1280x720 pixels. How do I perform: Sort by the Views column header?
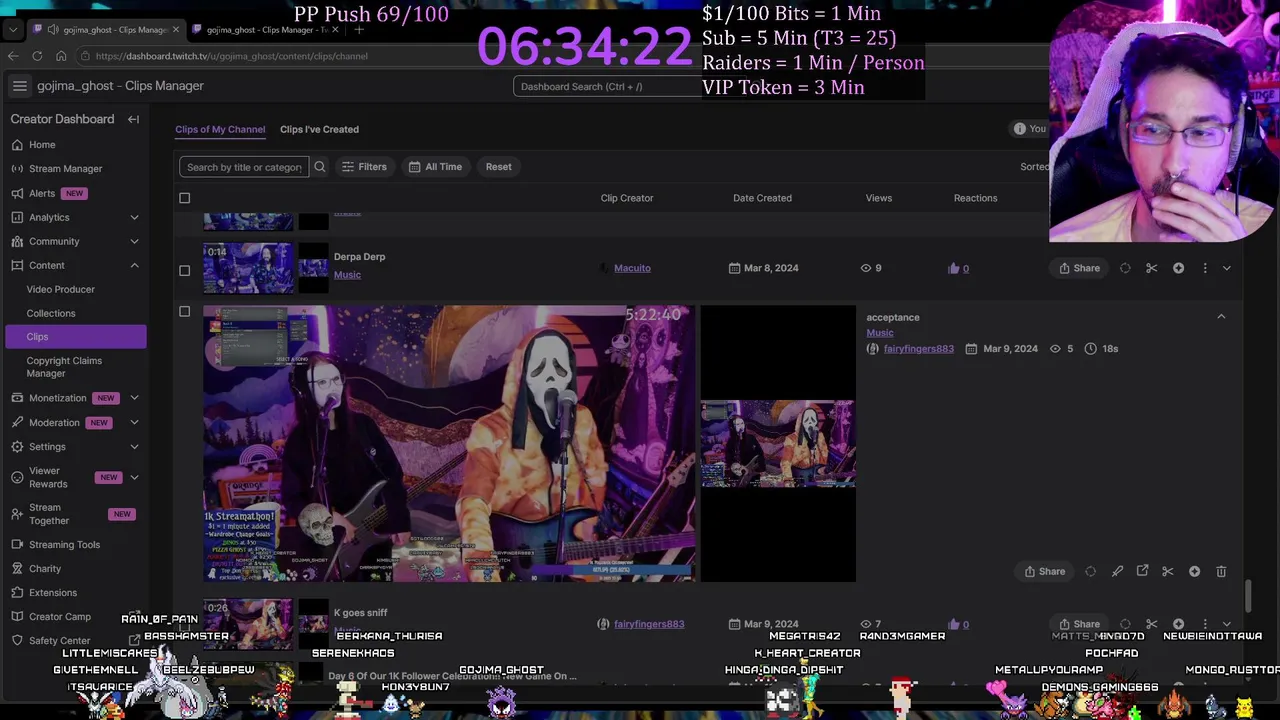[x=878, y=198]
